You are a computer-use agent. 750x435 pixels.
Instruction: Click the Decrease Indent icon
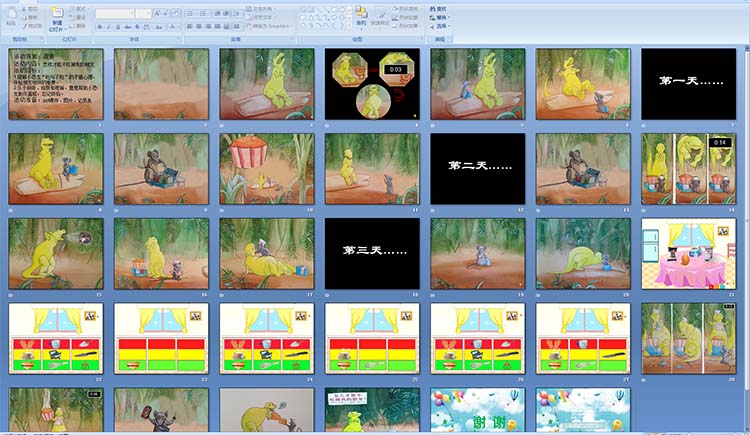point(217,13)
